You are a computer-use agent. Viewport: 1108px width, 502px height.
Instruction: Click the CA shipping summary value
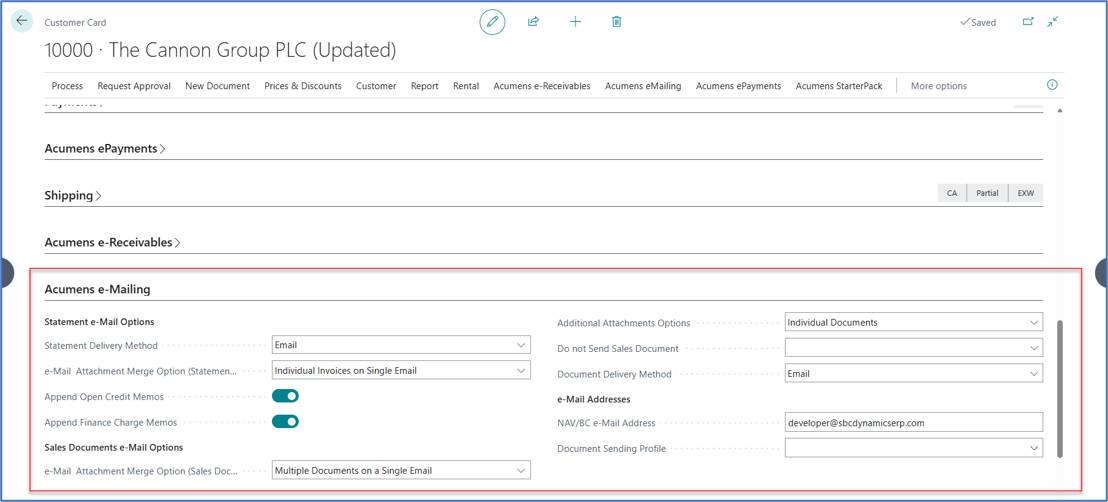pos(952,193)
